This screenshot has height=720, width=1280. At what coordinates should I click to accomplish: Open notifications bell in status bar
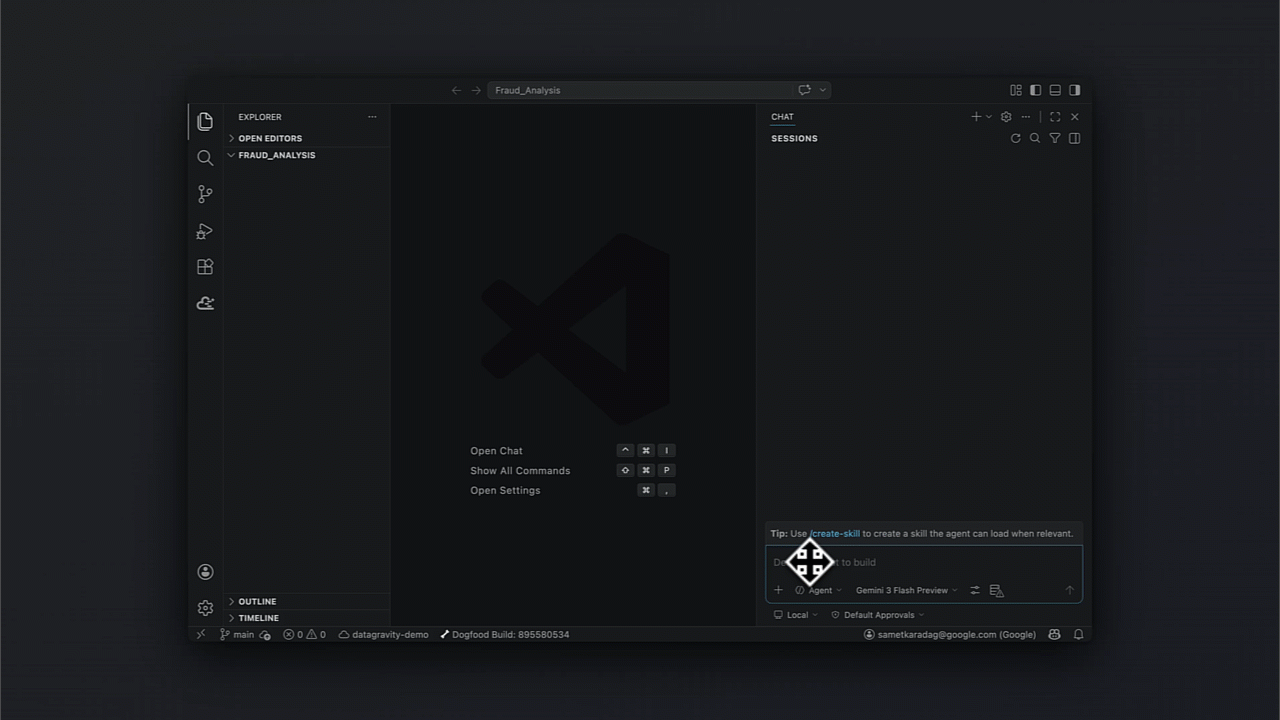1078,635
